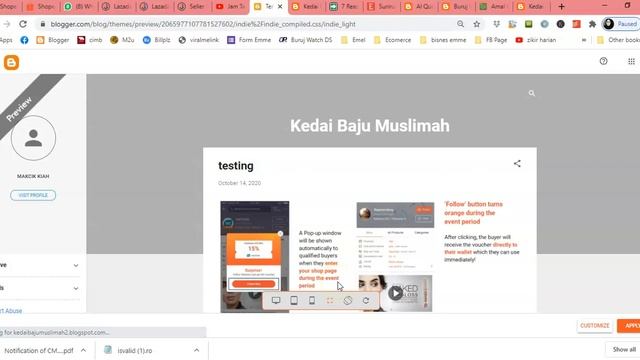The image size is (640, 360).
Task: Open the viralmelink bookmark
Action: (x=199, y=40)
